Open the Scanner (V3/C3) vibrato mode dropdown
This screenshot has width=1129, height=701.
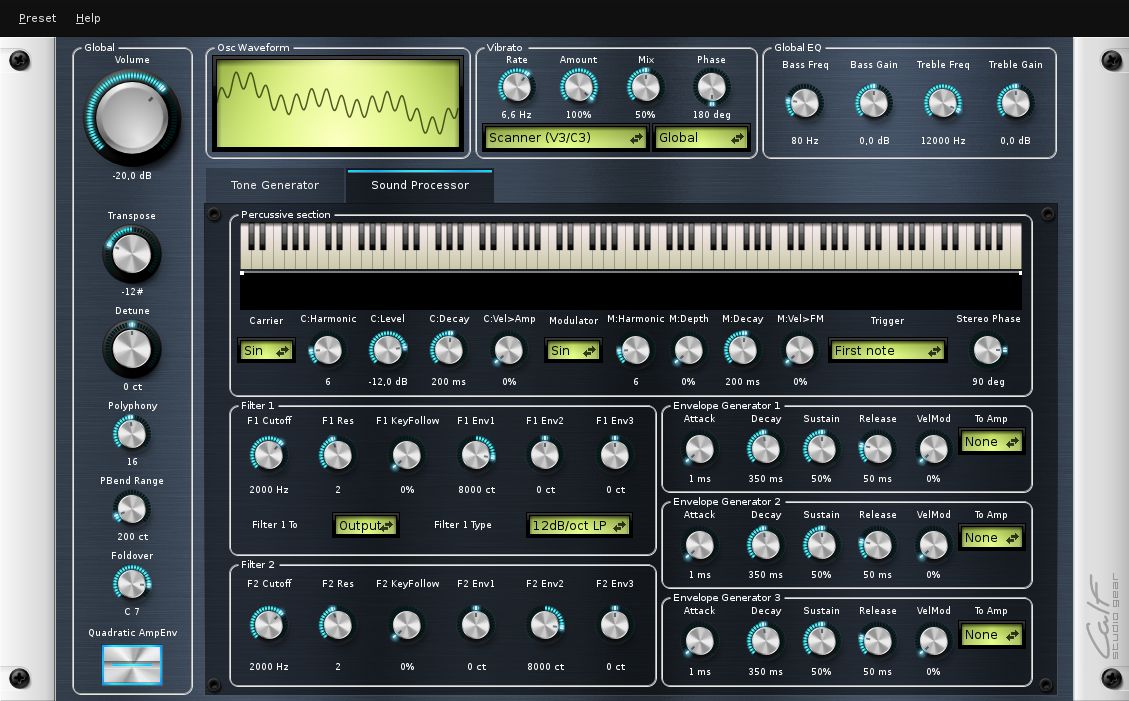tap(565, 138)
